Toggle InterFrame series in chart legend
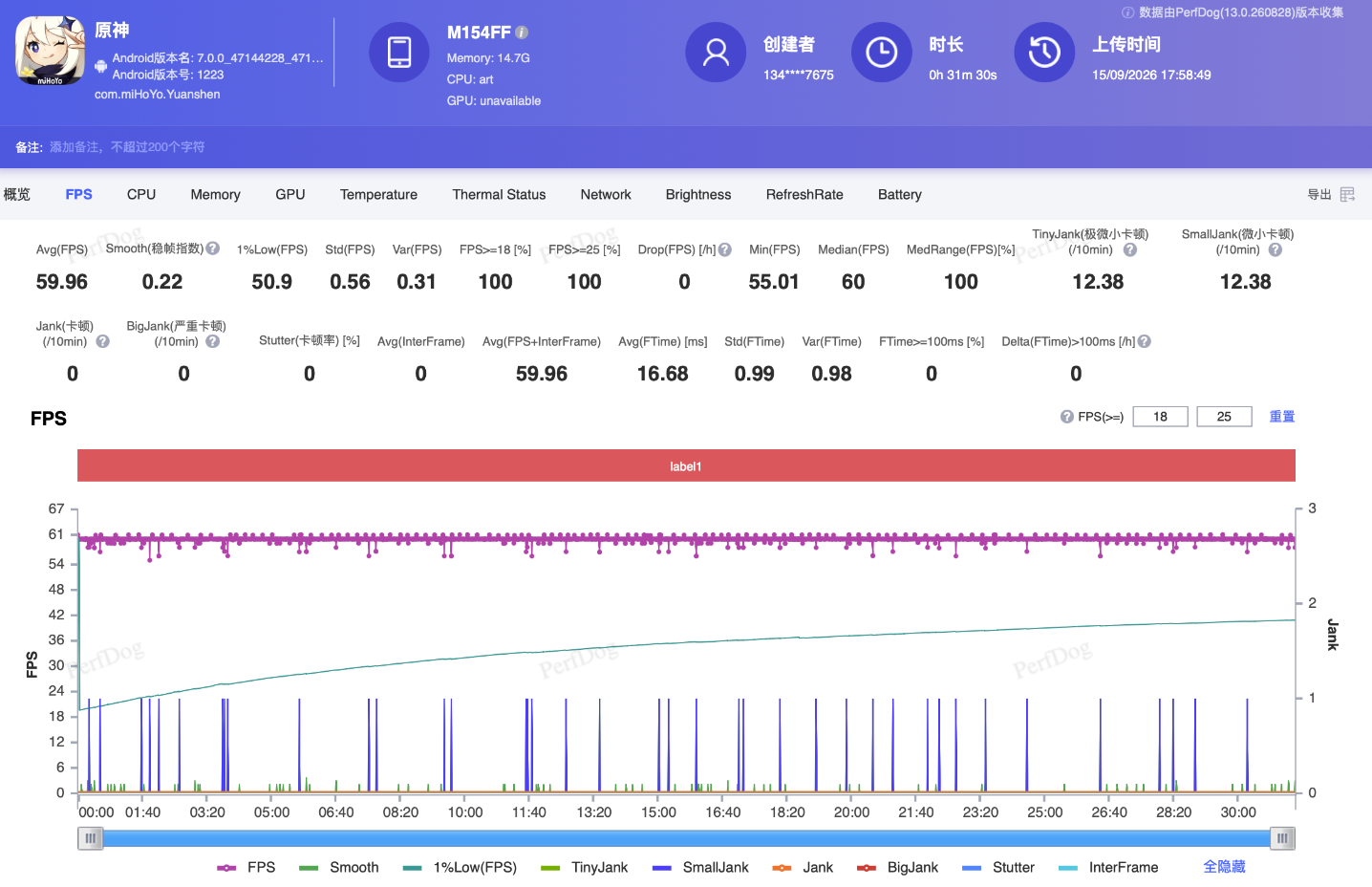This screenshot has height=887, width=1372. [1108, 867]
